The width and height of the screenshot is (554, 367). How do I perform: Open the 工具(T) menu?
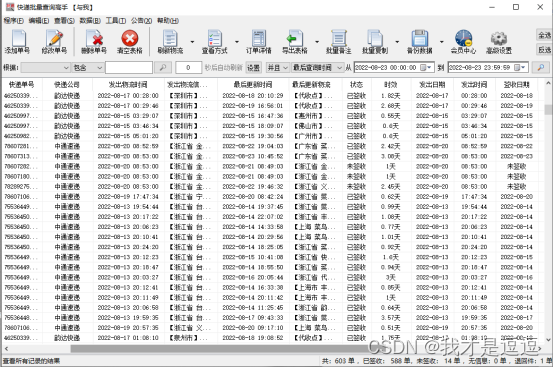tap(116, 21)
